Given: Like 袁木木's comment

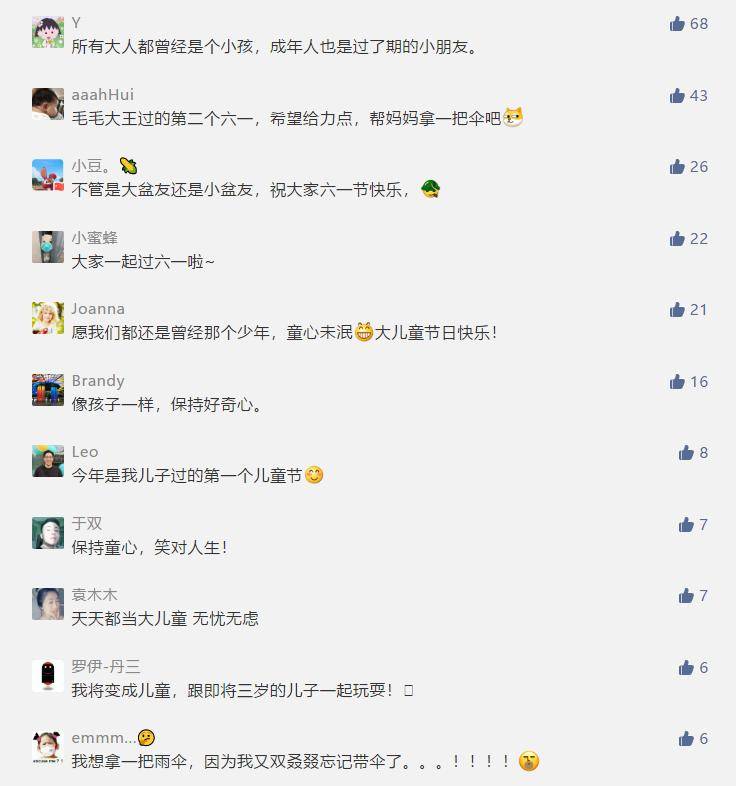Looking at the screenshot, I should pos(686,596).
